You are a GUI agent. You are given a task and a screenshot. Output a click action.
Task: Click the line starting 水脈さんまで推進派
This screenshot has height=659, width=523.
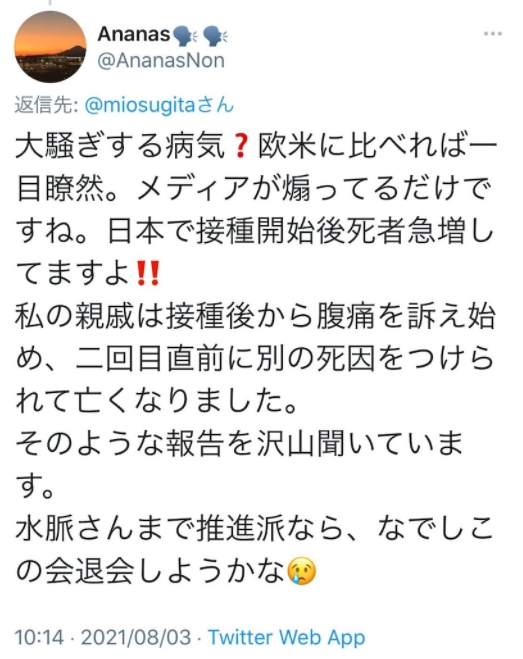[254, 528]
